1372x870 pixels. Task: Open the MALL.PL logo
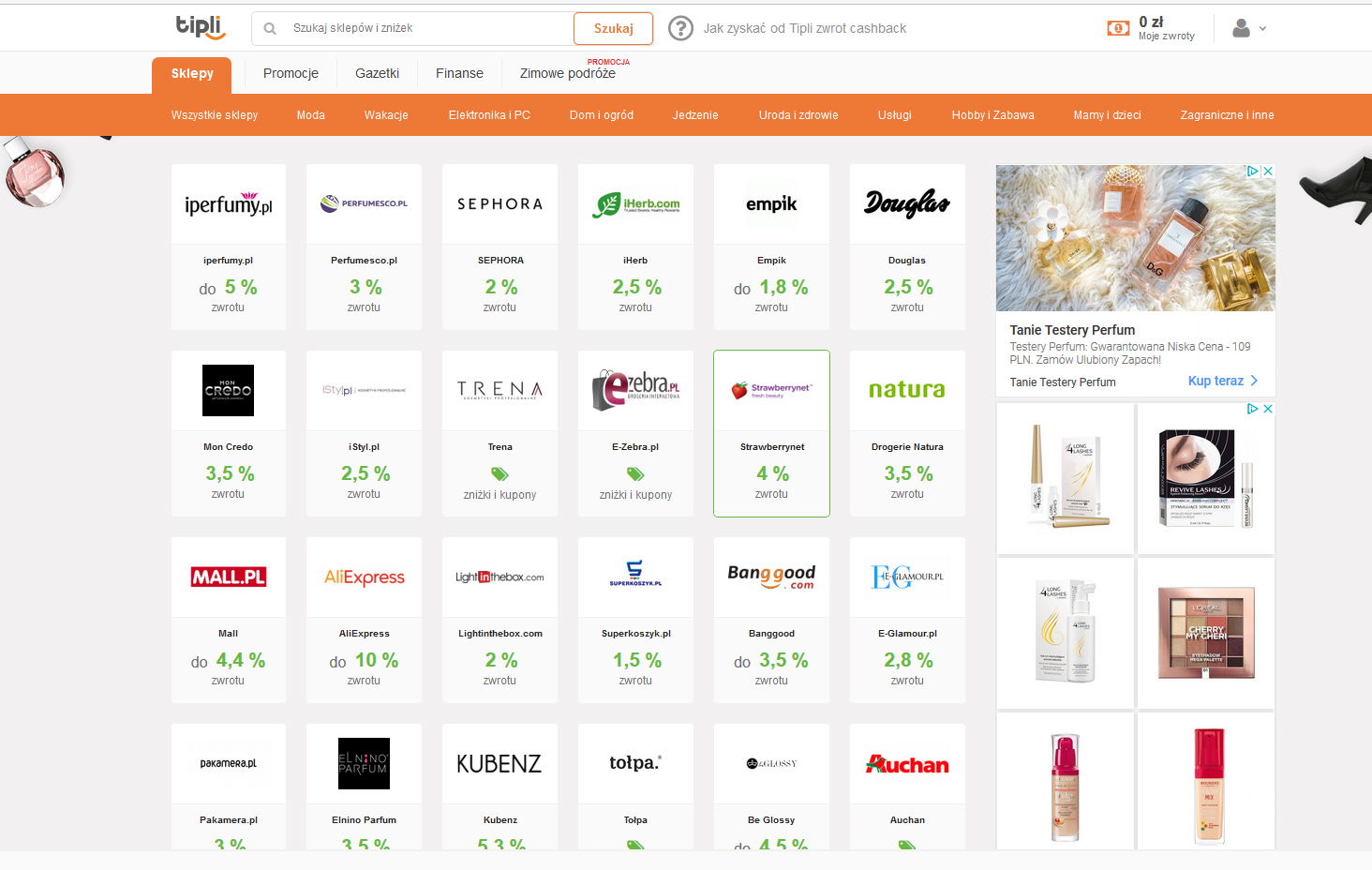pyautogui.click(x=229, y=577)
